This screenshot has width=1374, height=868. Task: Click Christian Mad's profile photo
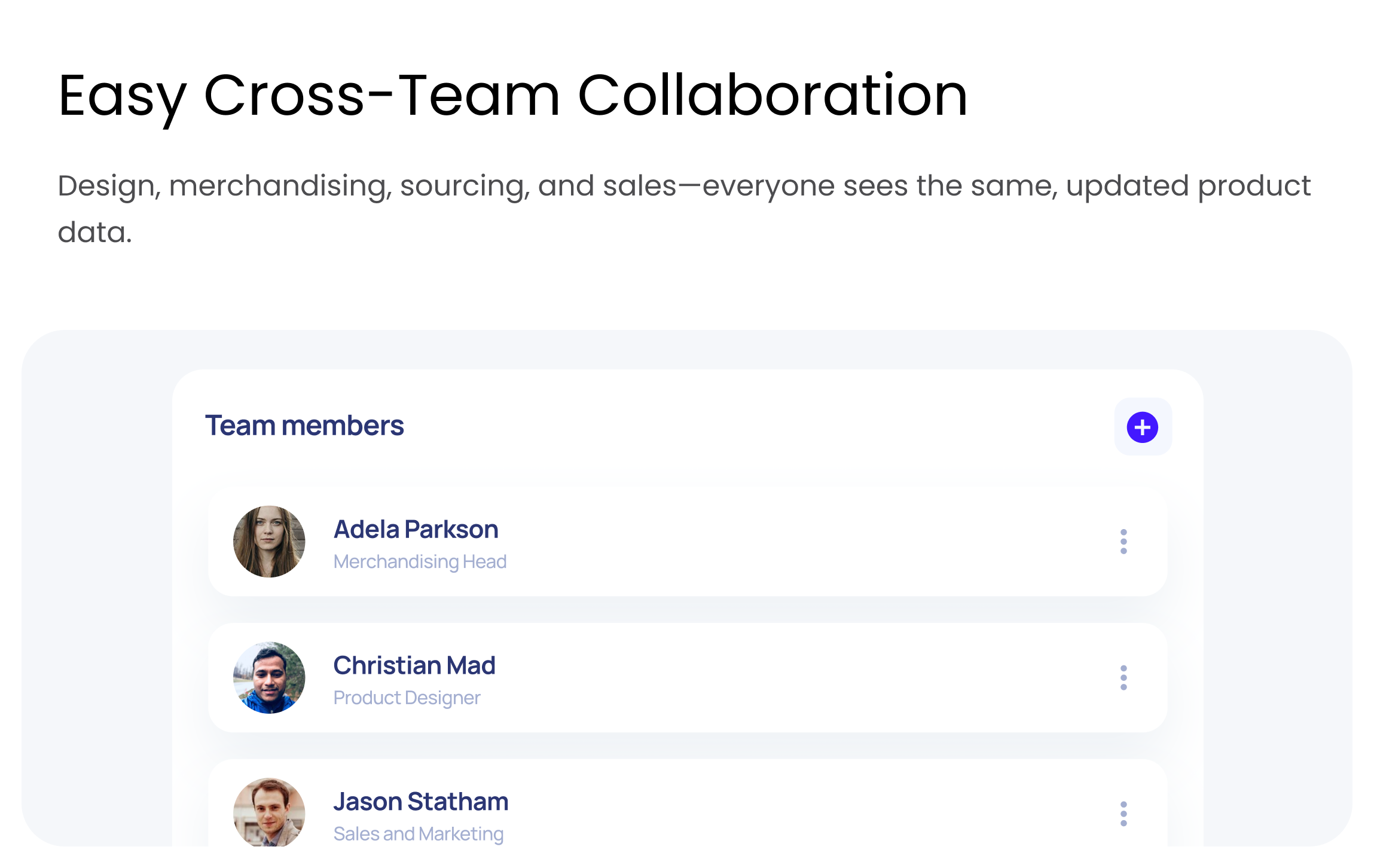coord(269,678)
